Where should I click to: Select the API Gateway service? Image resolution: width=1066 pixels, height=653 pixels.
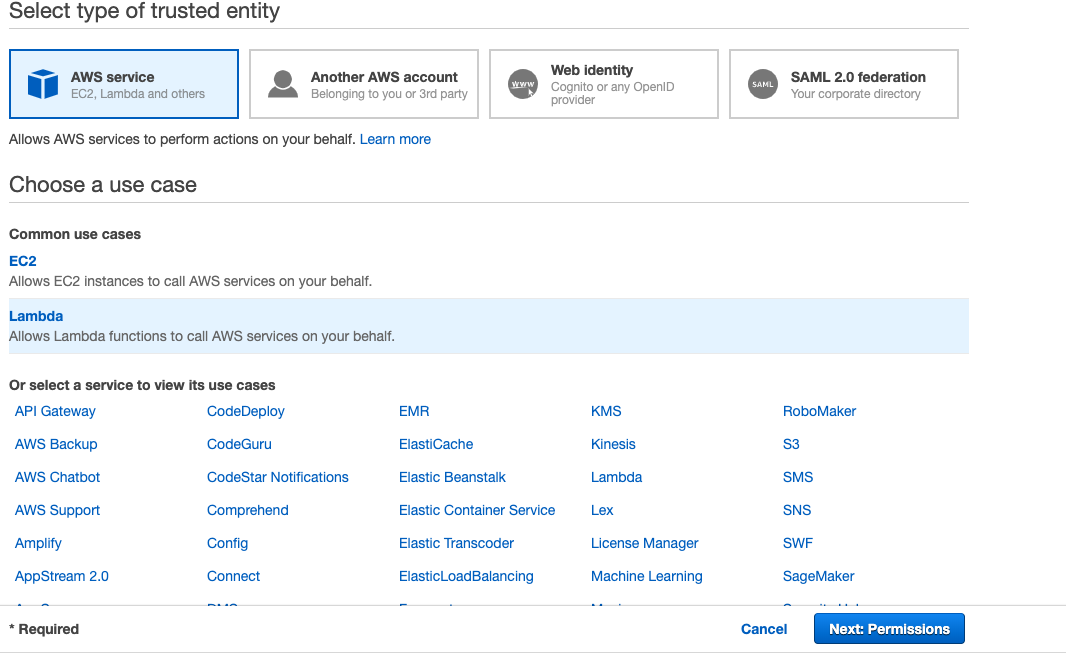pos(55,411)
